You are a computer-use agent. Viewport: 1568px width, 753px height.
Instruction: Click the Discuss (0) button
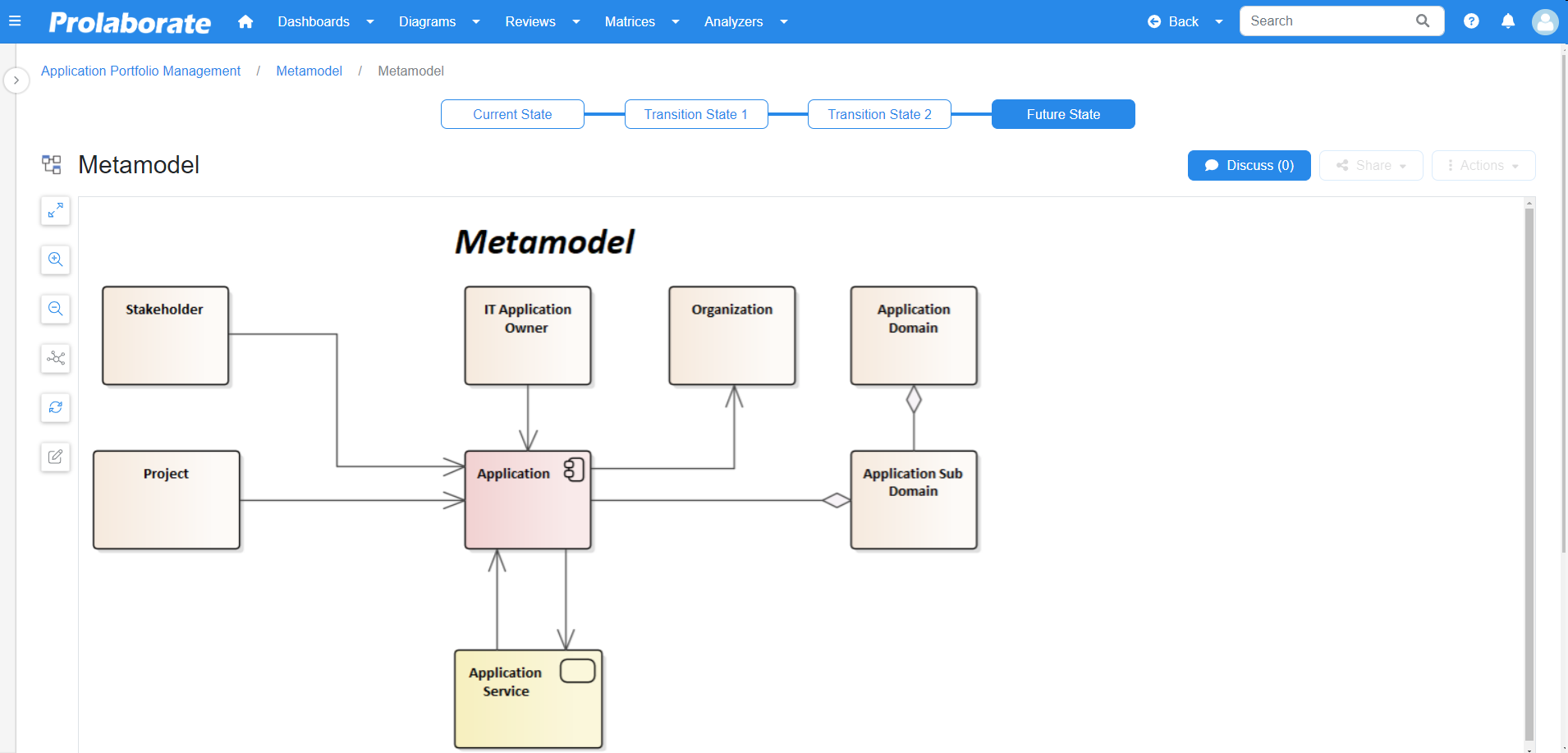click(1249, 165)
